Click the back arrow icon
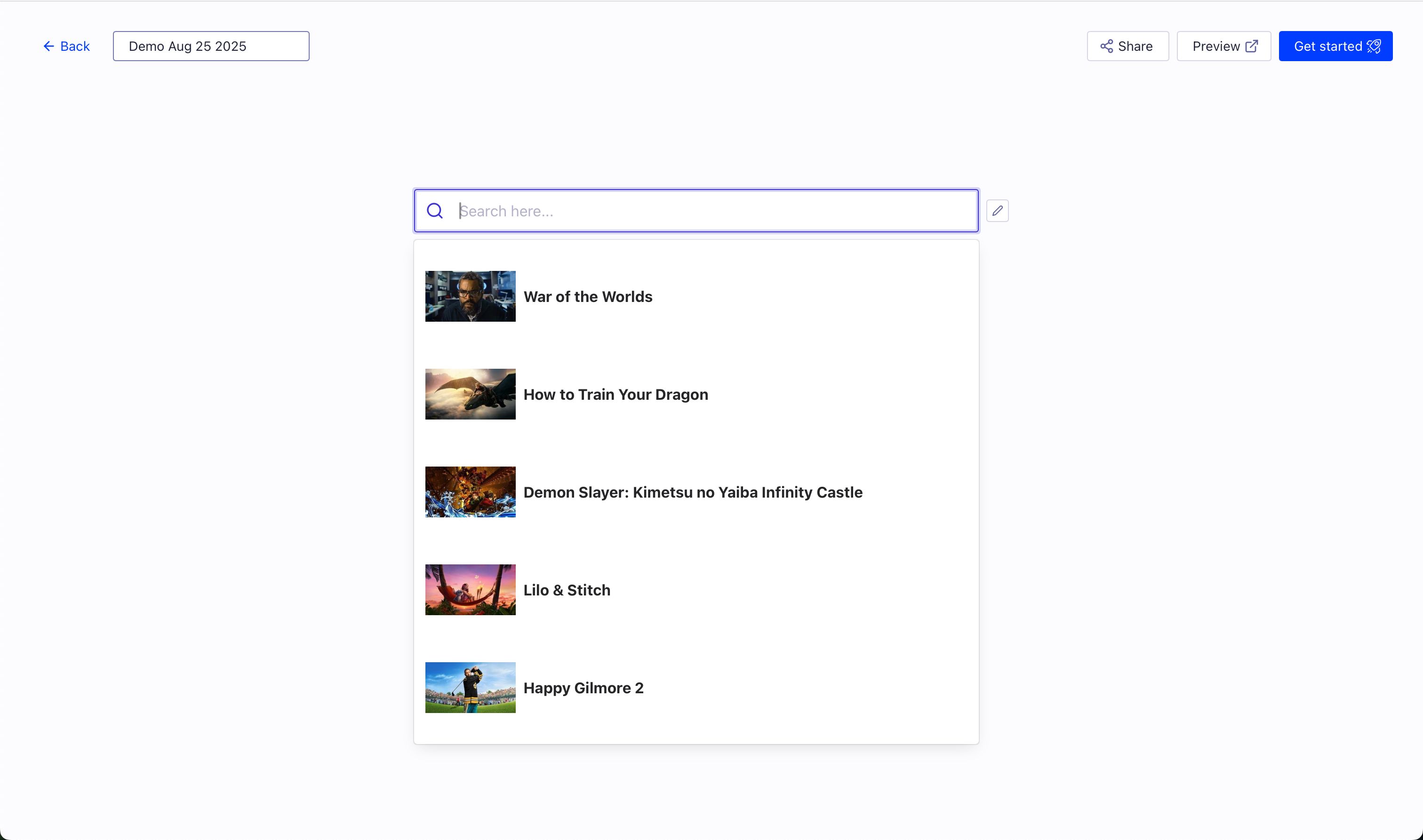This screenshot has width=1423, height=840. [x=48, y=47]
